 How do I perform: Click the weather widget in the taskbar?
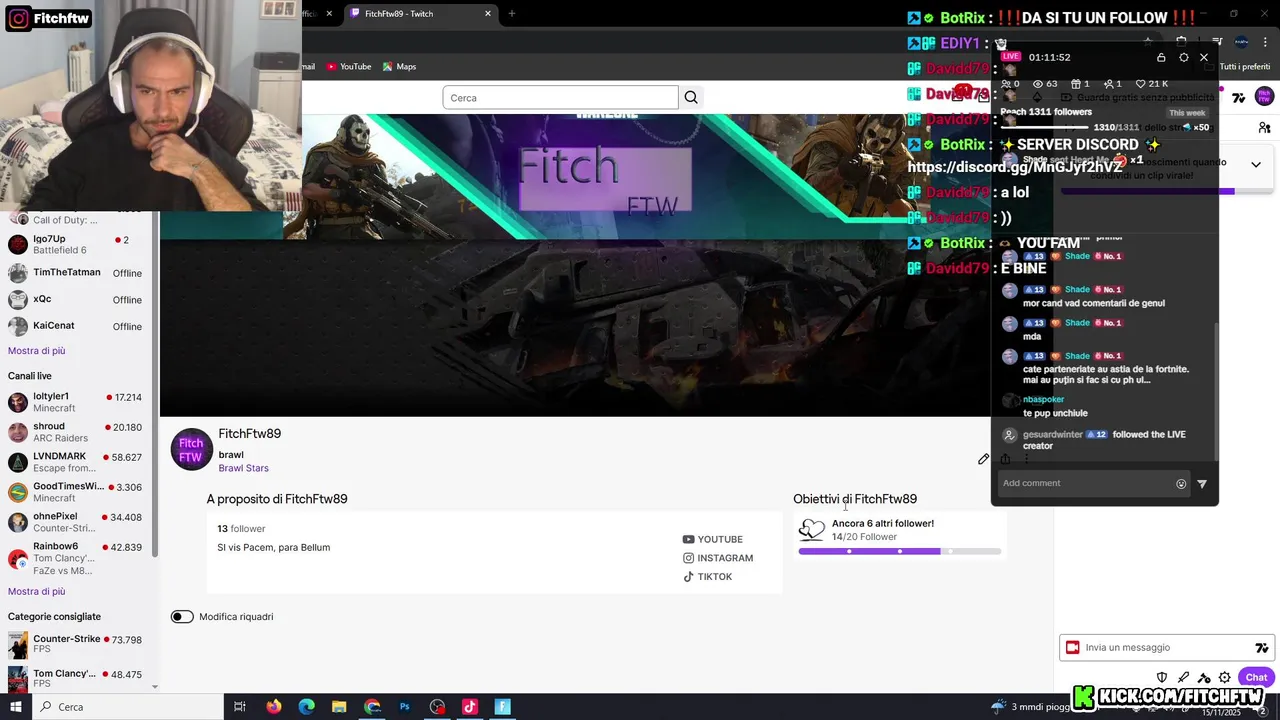[x=1030, y=707]
